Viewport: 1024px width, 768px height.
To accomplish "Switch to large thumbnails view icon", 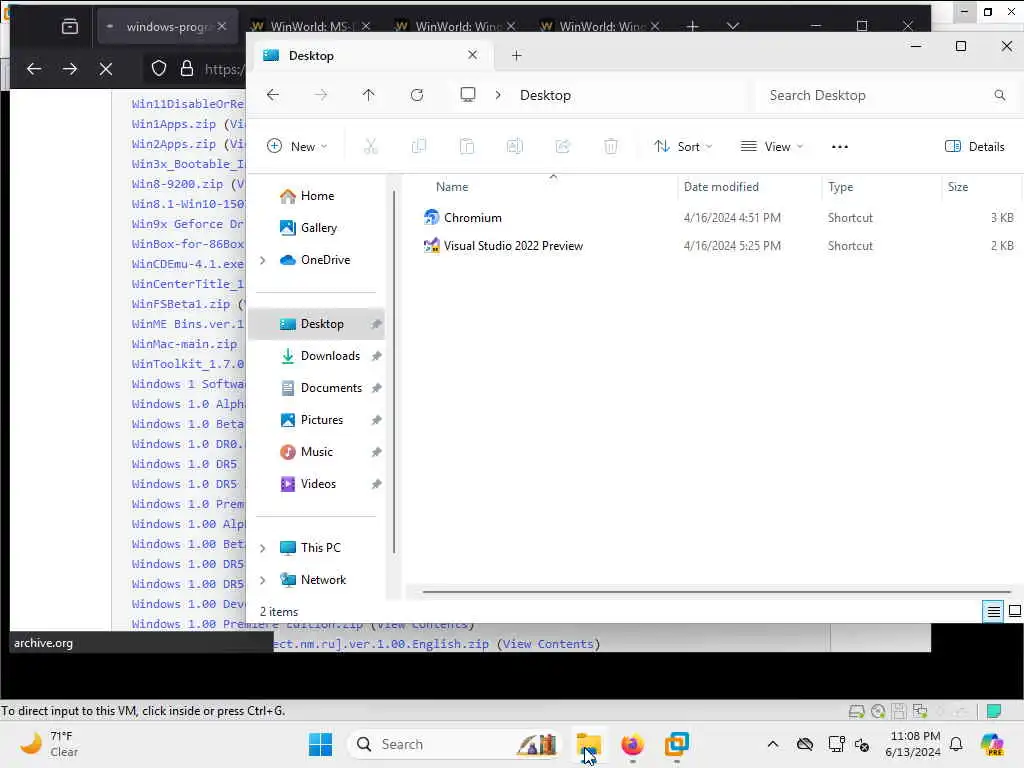I will point(1015,611).
